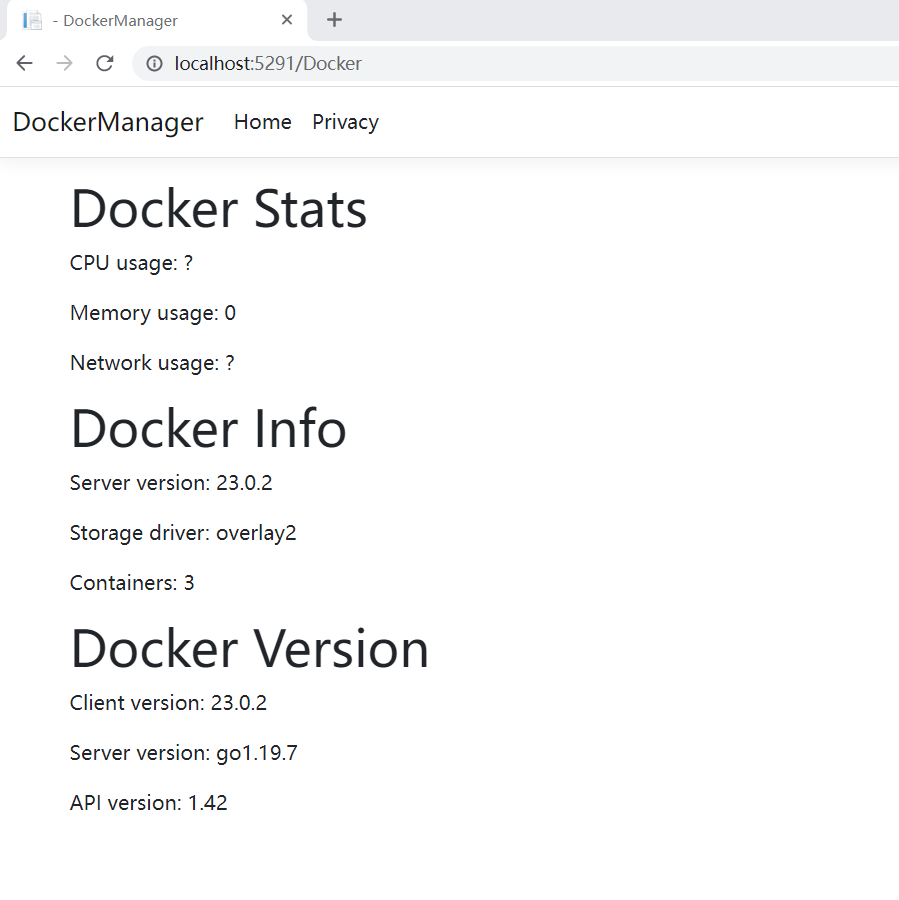Click the browser forward arrow

point(64,63)
